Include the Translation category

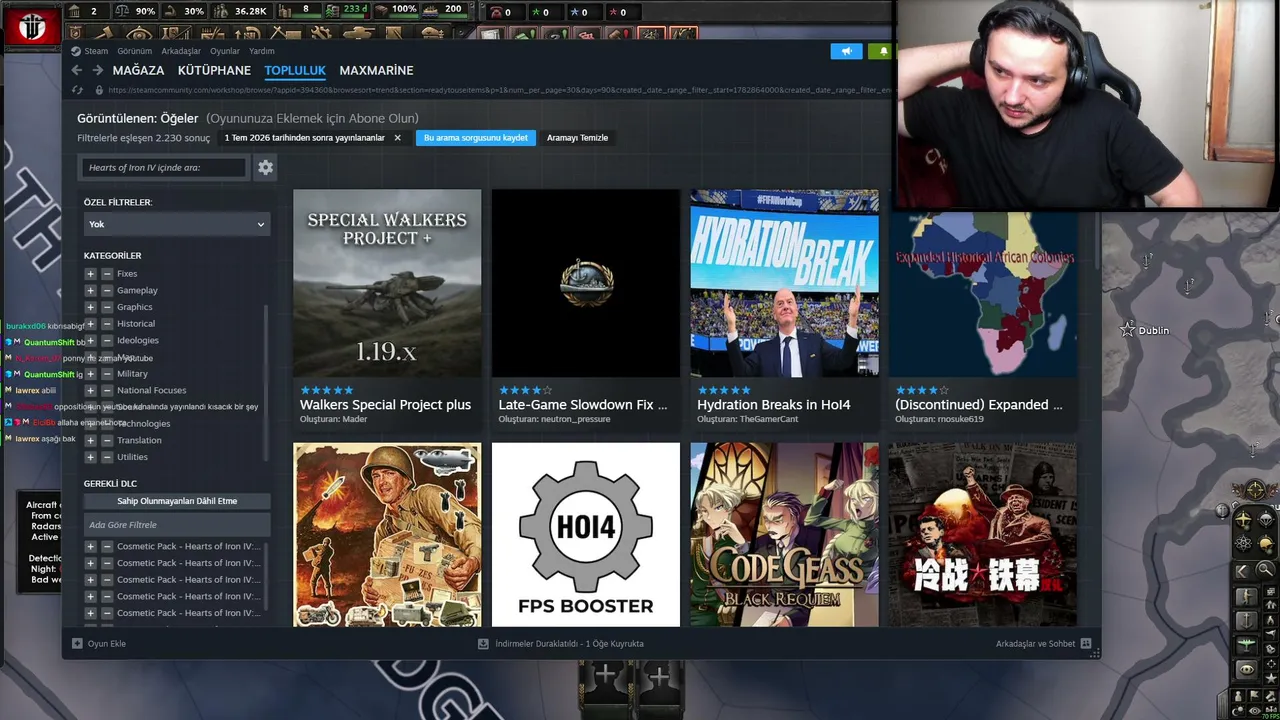click(90, 440)
